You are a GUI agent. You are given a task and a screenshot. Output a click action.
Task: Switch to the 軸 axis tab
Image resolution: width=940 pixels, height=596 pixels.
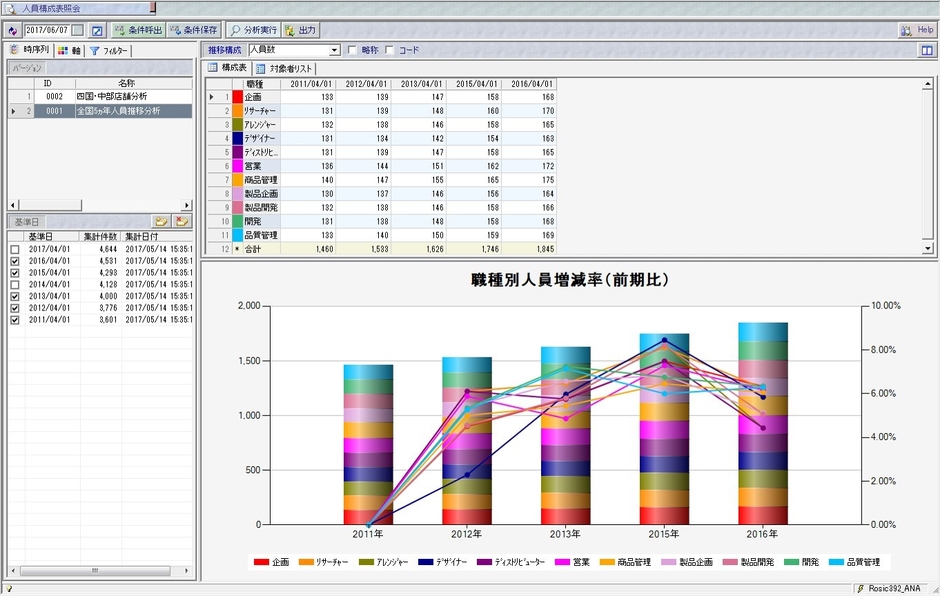(69, 50)
